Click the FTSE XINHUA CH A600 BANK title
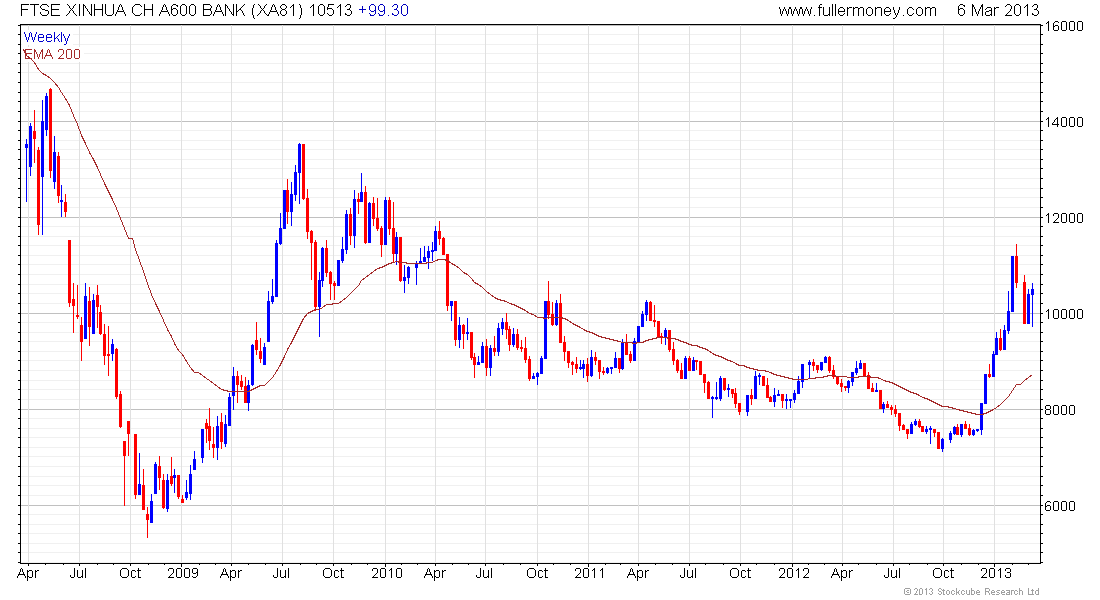The image size is (1100, 600). tap(133, 11)
